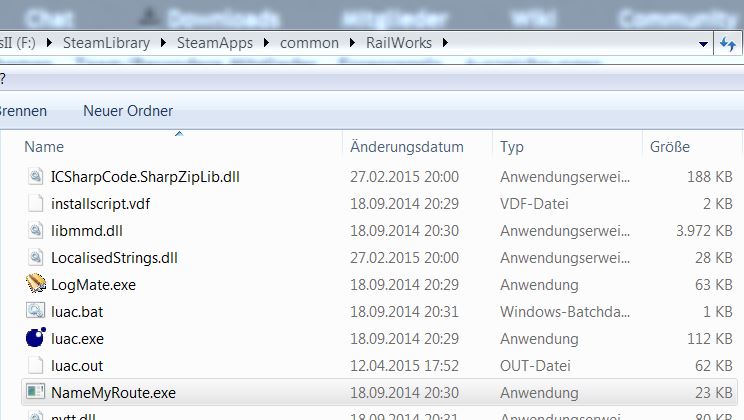This screenshot has height=420, width=744.
Task: Sort files by the Name column header
Action: [x=44, y=147]
